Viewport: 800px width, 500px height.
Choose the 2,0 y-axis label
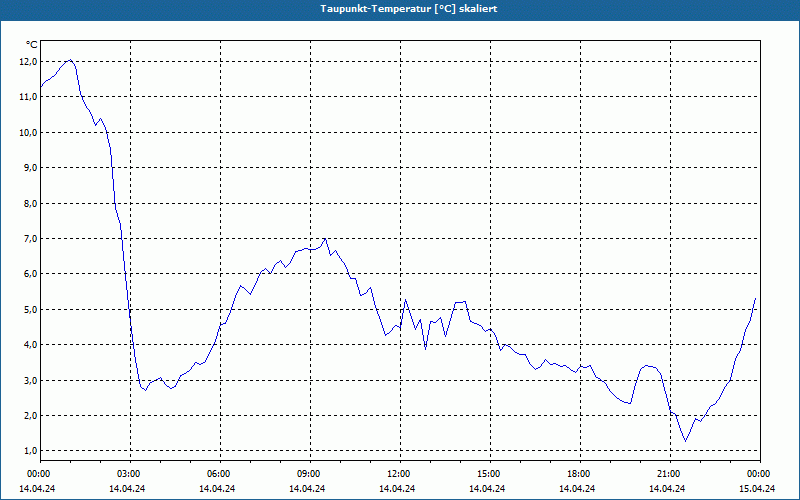tap(31, 415)
